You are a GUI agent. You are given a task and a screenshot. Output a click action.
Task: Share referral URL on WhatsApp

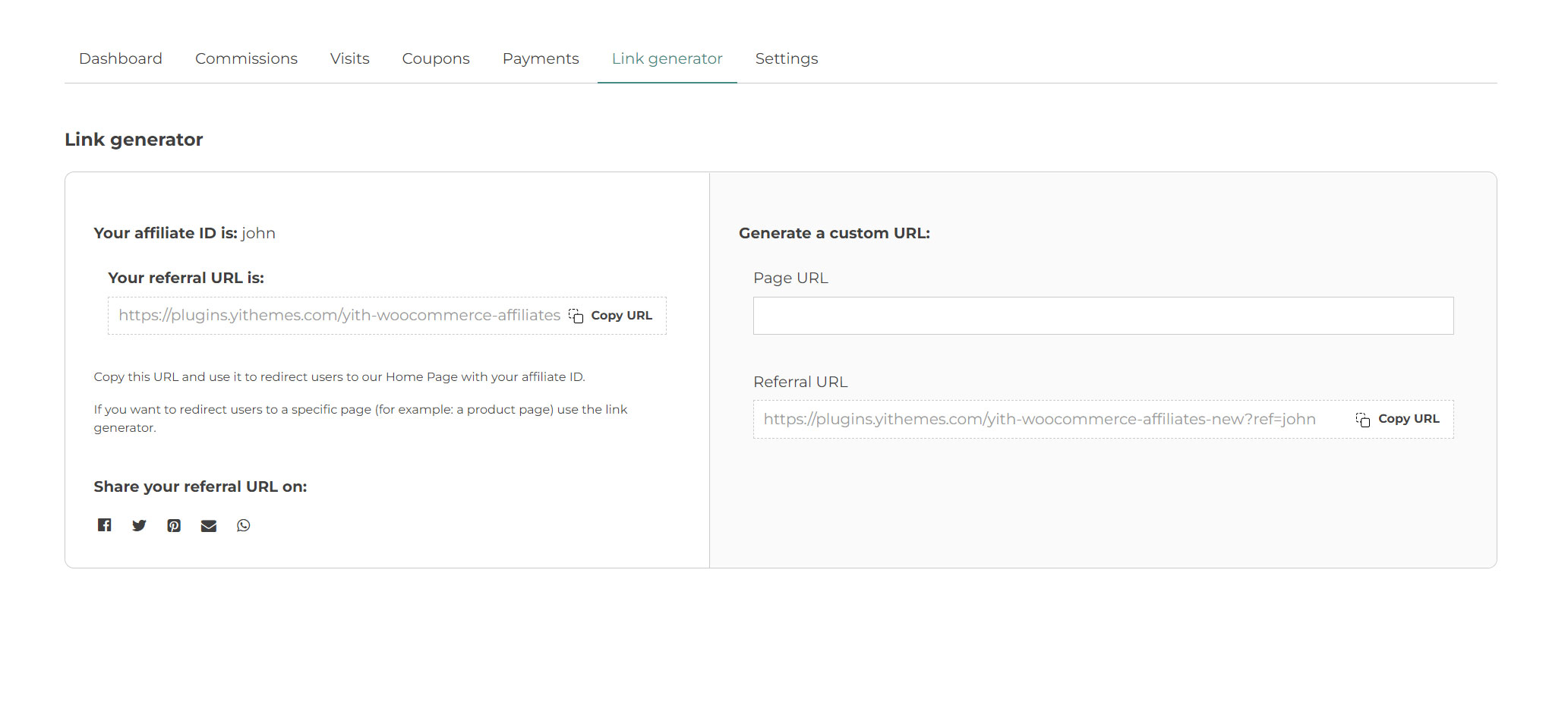(x=243, y=525)
